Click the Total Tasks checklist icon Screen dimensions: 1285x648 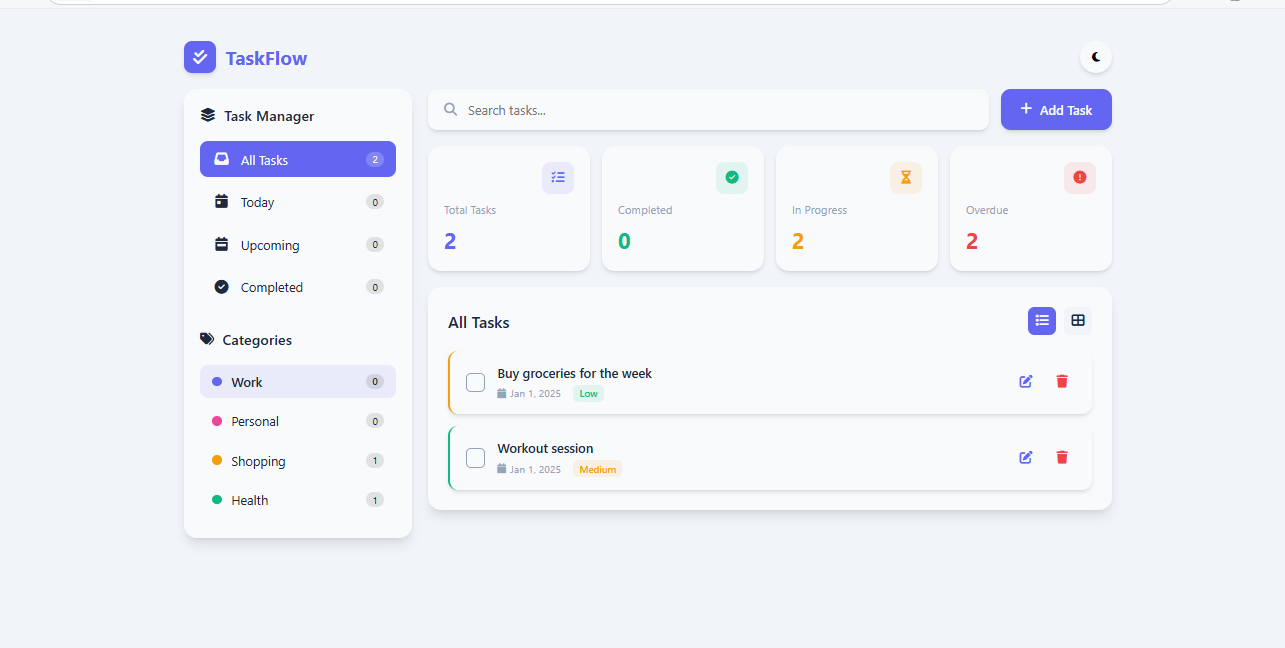558,178
